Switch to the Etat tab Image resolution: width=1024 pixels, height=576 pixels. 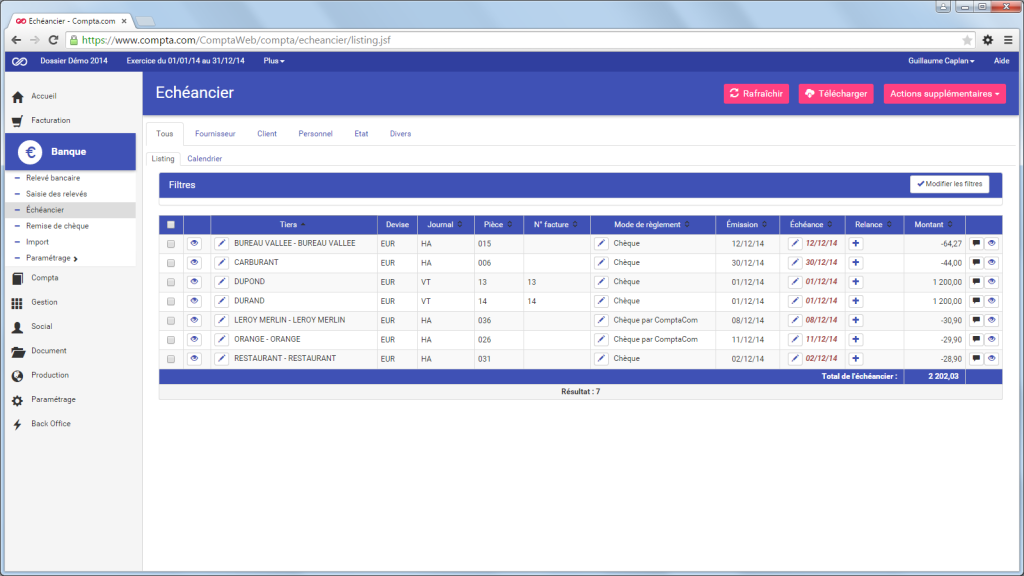pos(361,134)
